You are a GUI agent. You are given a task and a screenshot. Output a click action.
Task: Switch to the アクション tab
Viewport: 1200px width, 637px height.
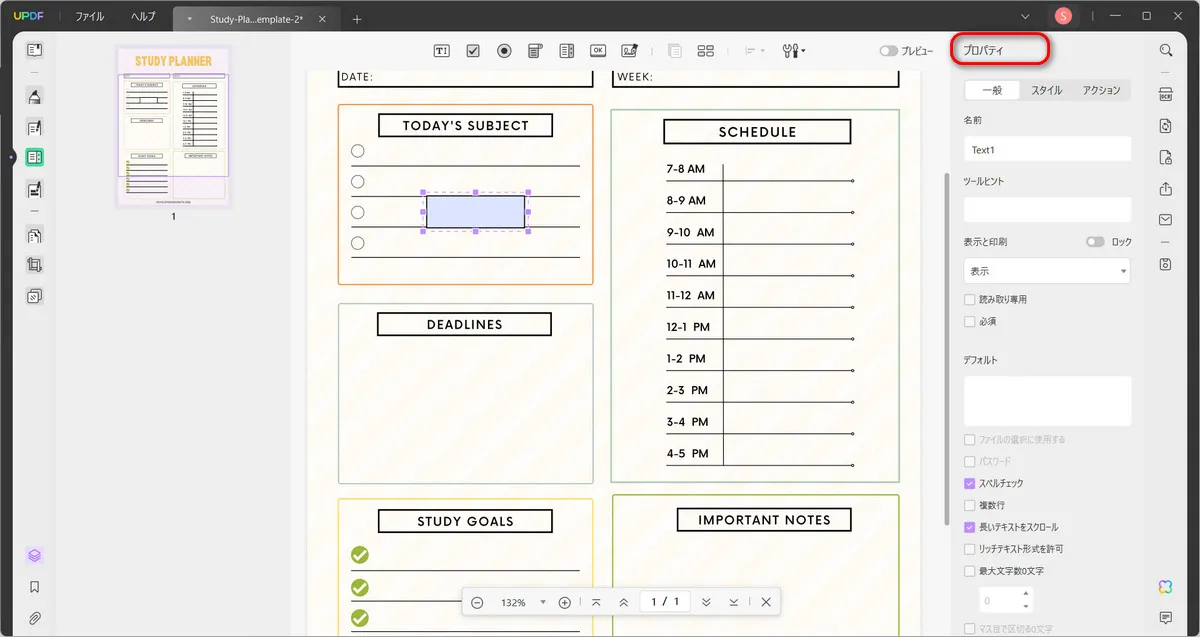pos(1101,90)
